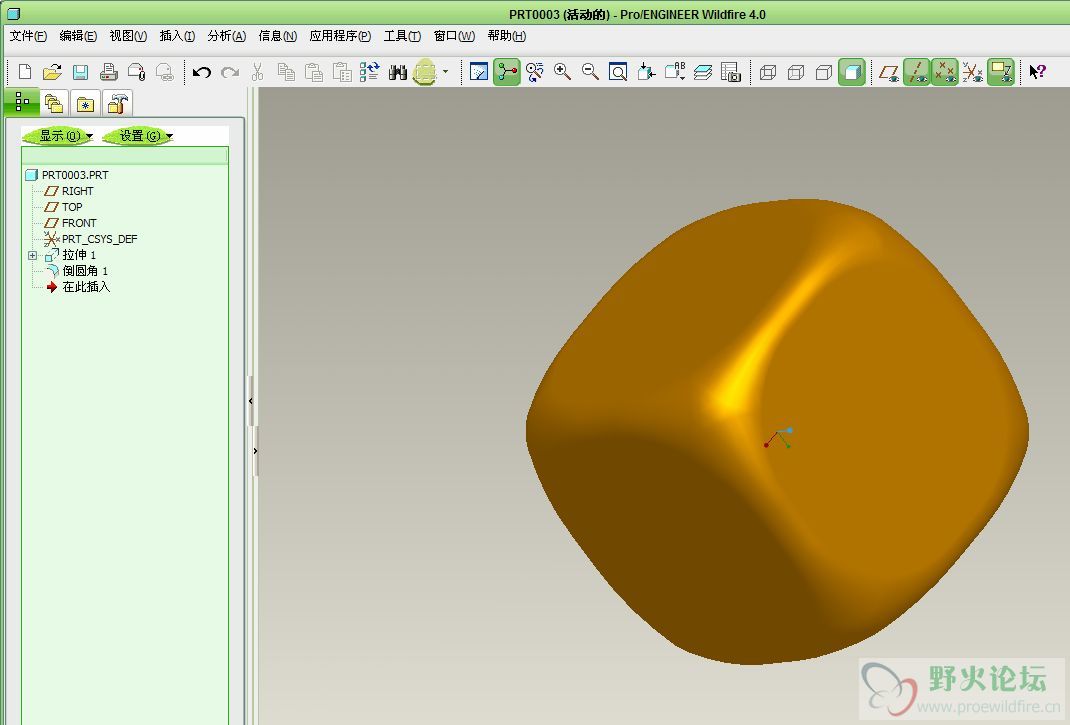The image size is (1070, 725).
Task: Print the current model
Action: (109, 72)
